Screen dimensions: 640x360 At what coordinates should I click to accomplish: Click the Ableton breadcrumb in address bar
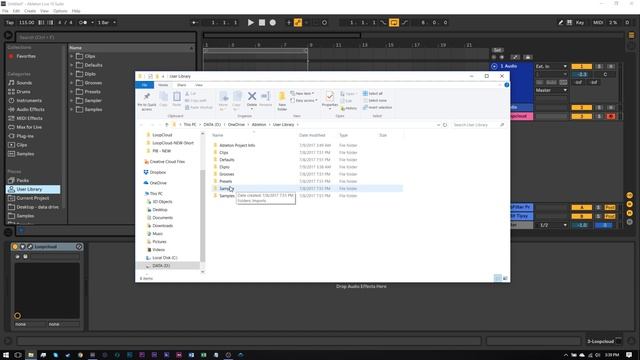pyautogui.click(x=259, y=124)
